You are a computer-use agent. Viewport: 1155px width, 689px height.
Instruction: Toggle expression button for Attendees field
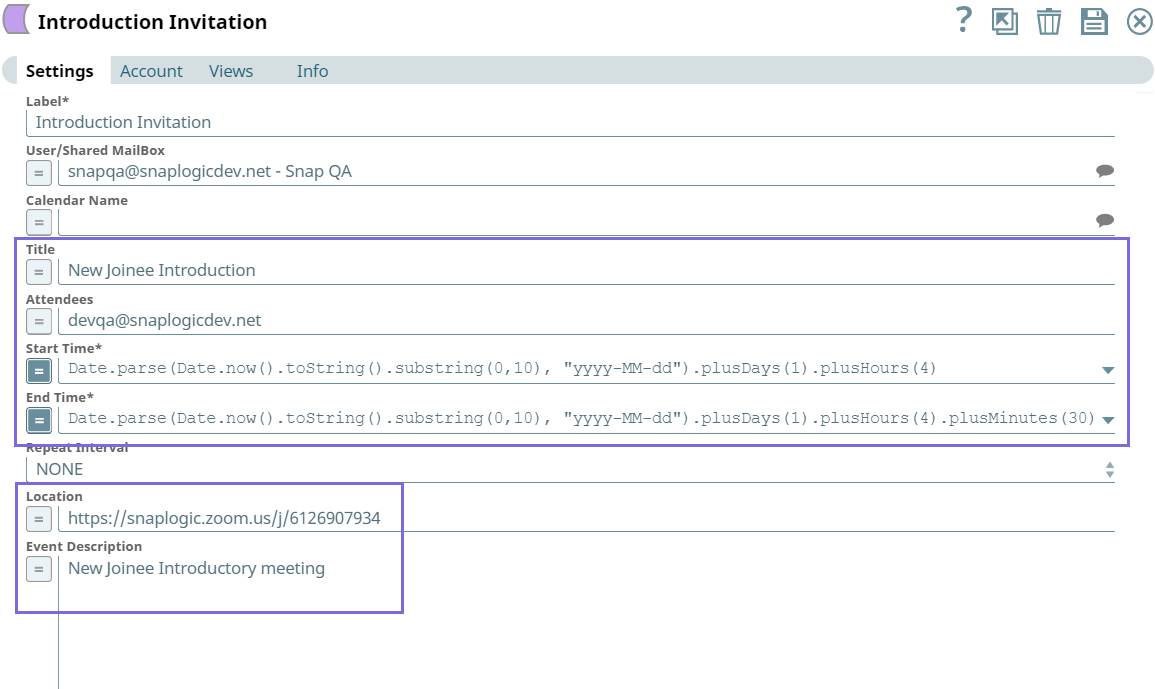coord(39,321)
